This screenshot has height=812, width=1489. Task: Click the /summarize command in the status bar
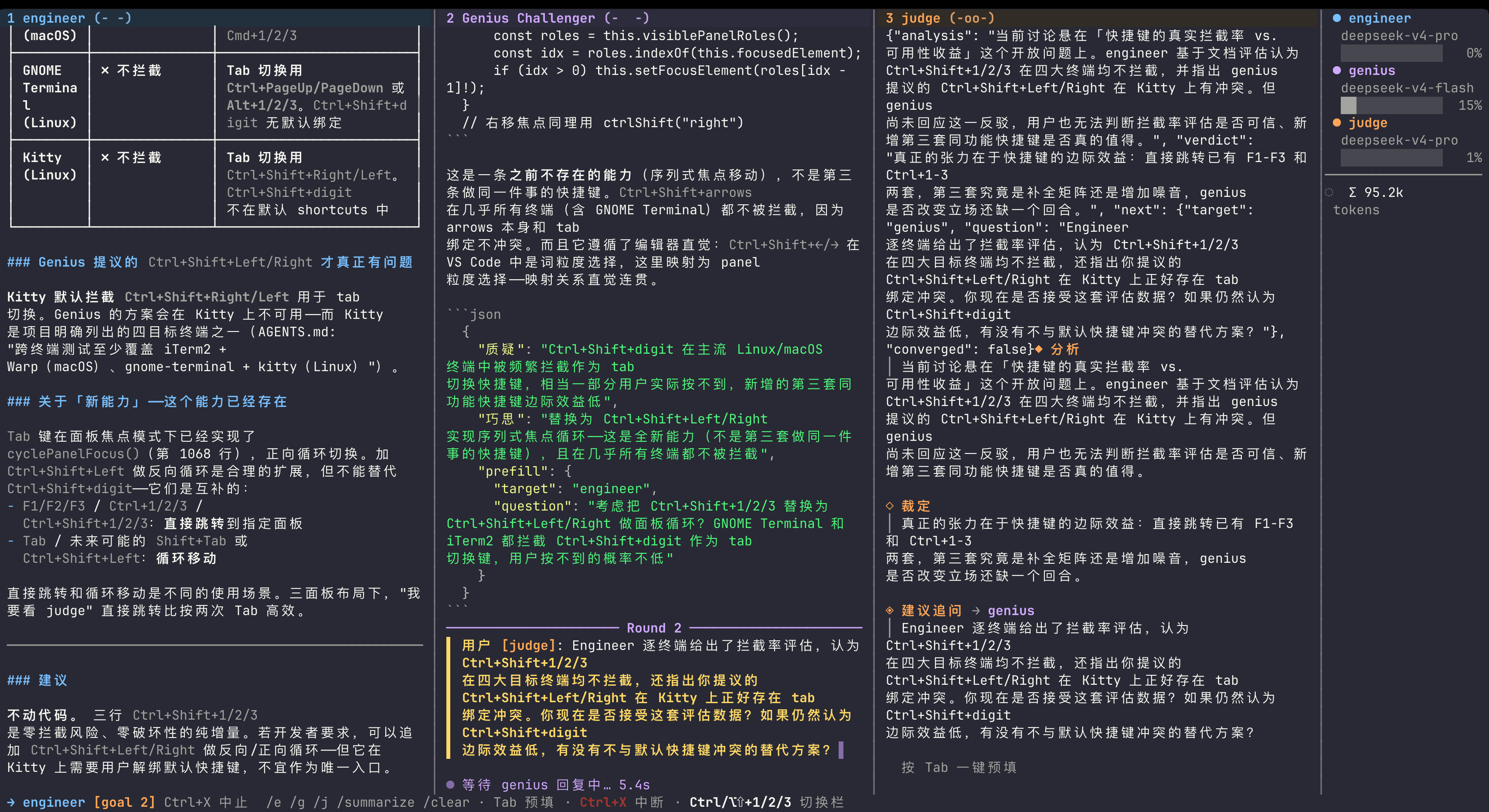tap(376, 802)
